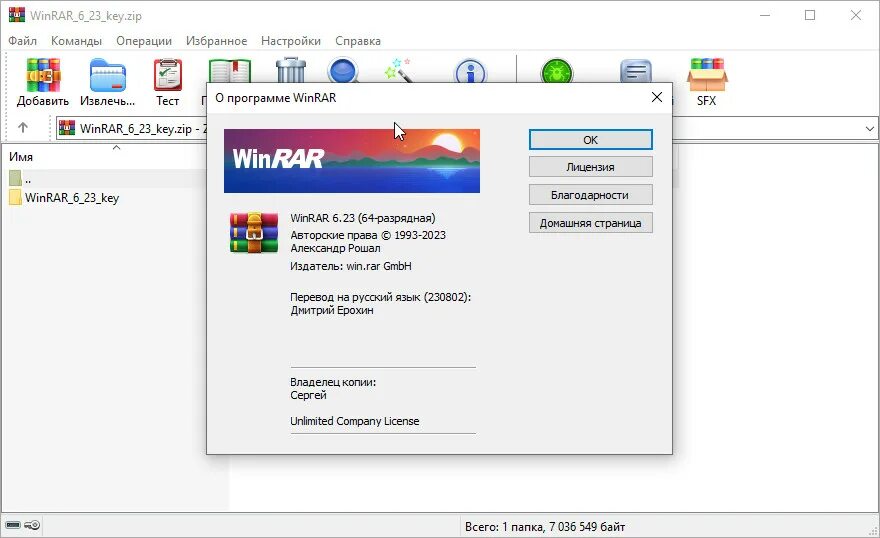The height and width of the screenshot is (538, 880).
Task: Open the Команды menu
Action: point(76,41)
